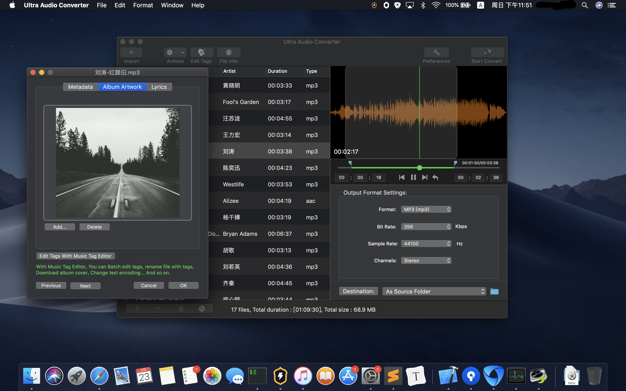The width and height of the screenshot is (626, 391).
Task: Expand the Format MP3 dropdown
Action: point(426,209)
